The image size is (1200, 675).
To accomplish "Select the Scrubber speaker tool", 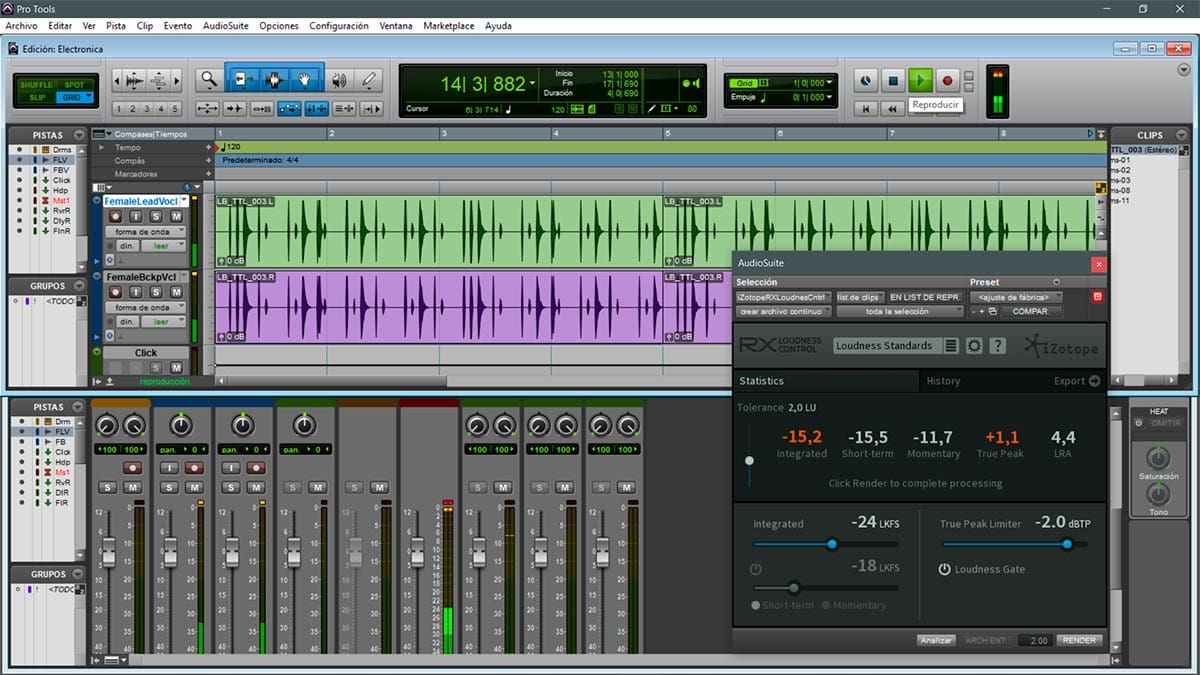I will [340, 80].
